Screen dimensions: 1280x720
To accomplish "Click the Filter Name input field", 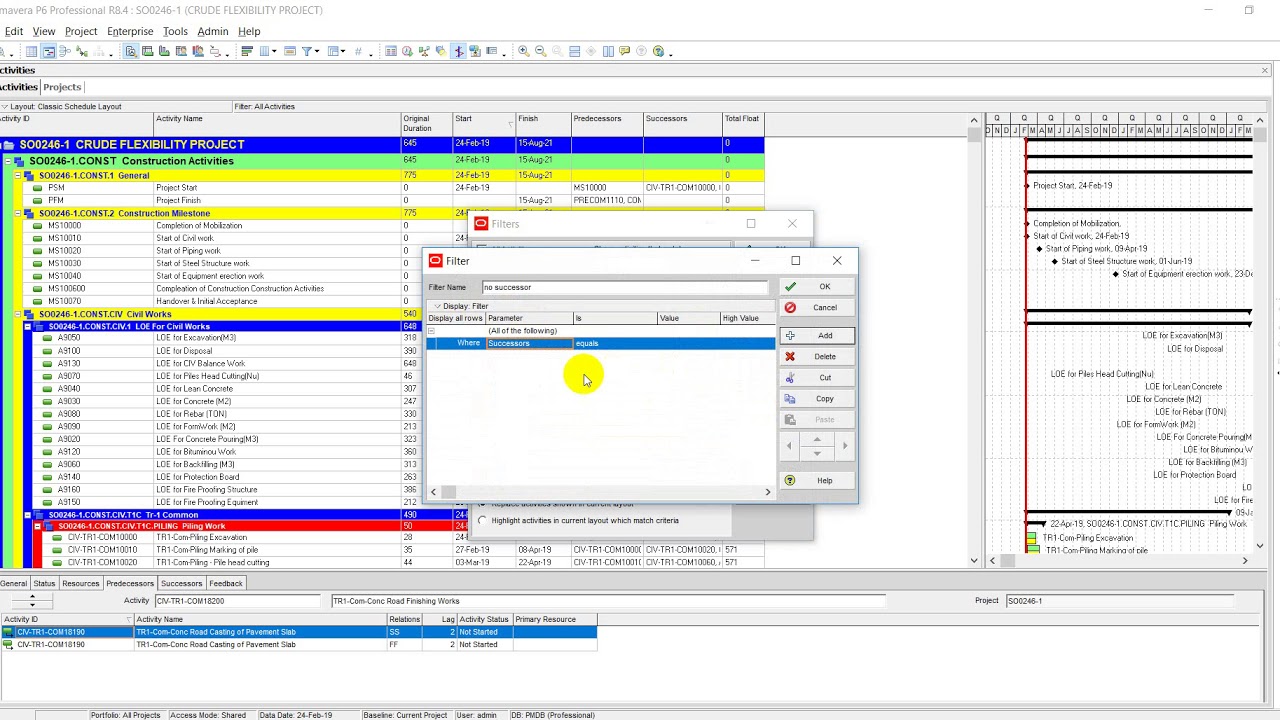I will tap(624, 287).
